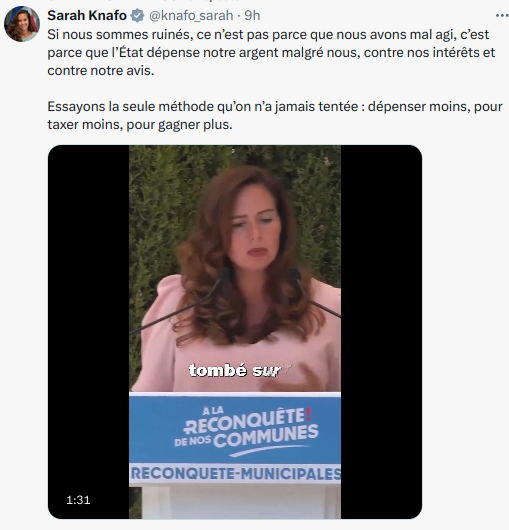
Task: Click the RECONQUETE-MUNICIPALES banner in the video
Action: coord(235,474)
